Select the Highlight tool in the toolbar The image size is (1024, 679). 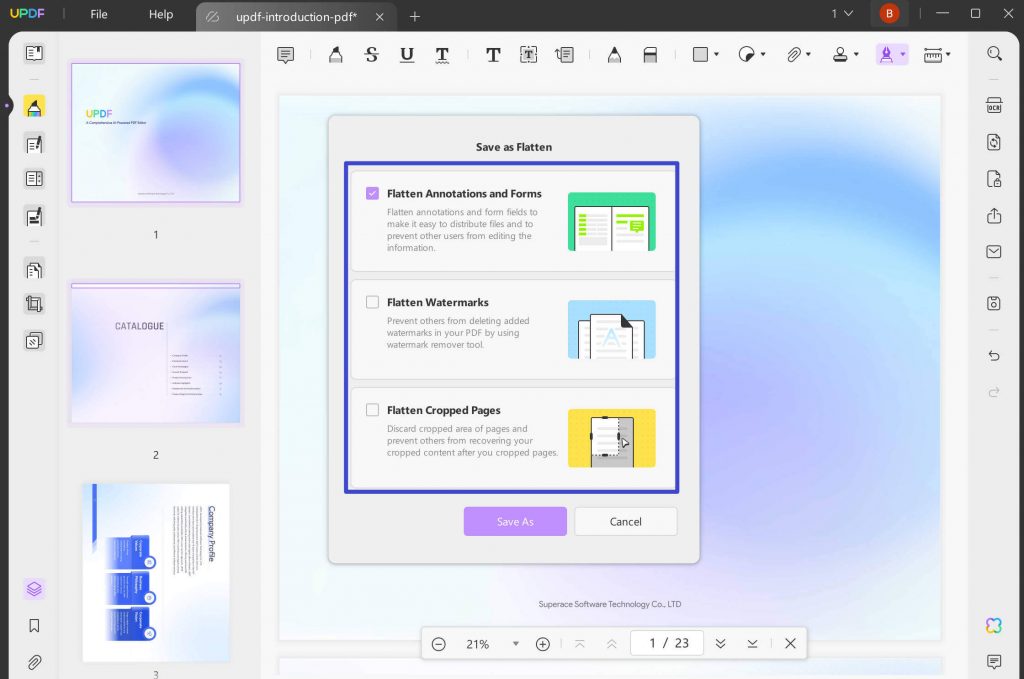(335, 54)
